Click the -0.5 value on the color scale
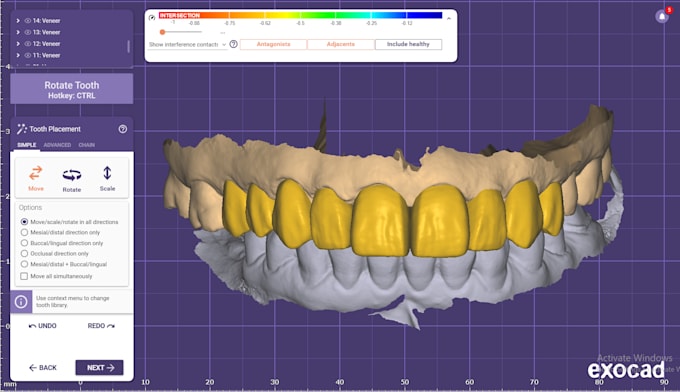This screenshot has height=392, width=680. point(300,23)
